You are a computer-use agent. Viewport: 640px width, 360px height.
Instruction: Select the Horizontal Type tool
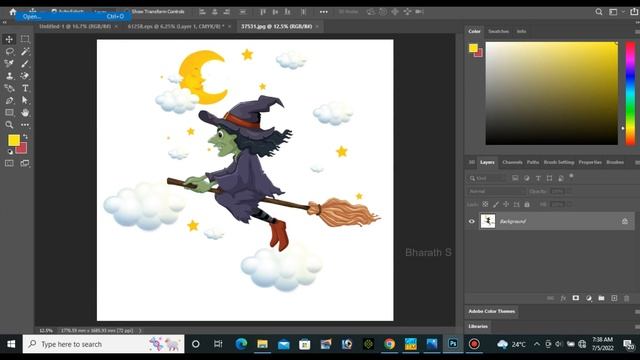pos(25,88)
